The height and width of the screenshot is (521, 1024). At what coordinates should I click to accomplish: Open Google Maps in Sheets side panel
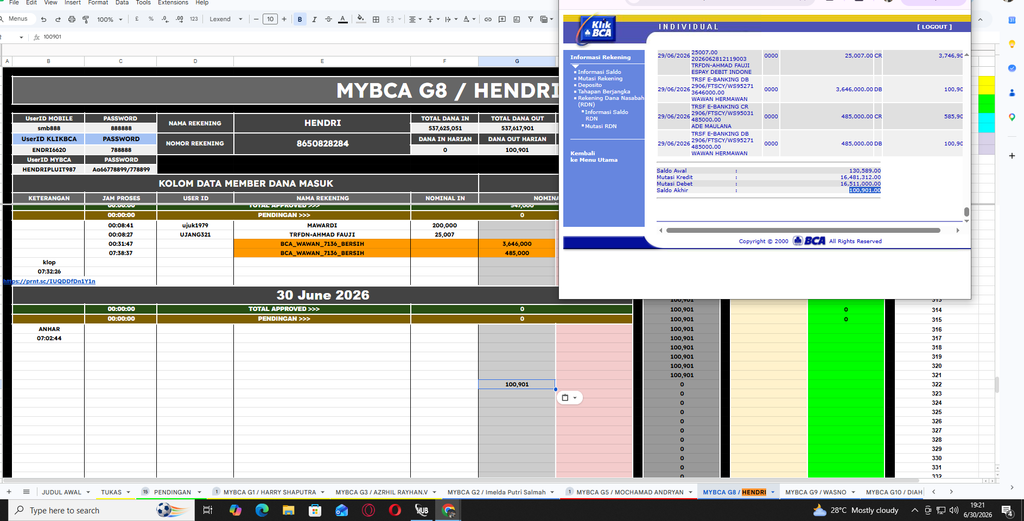point(1012,117)
